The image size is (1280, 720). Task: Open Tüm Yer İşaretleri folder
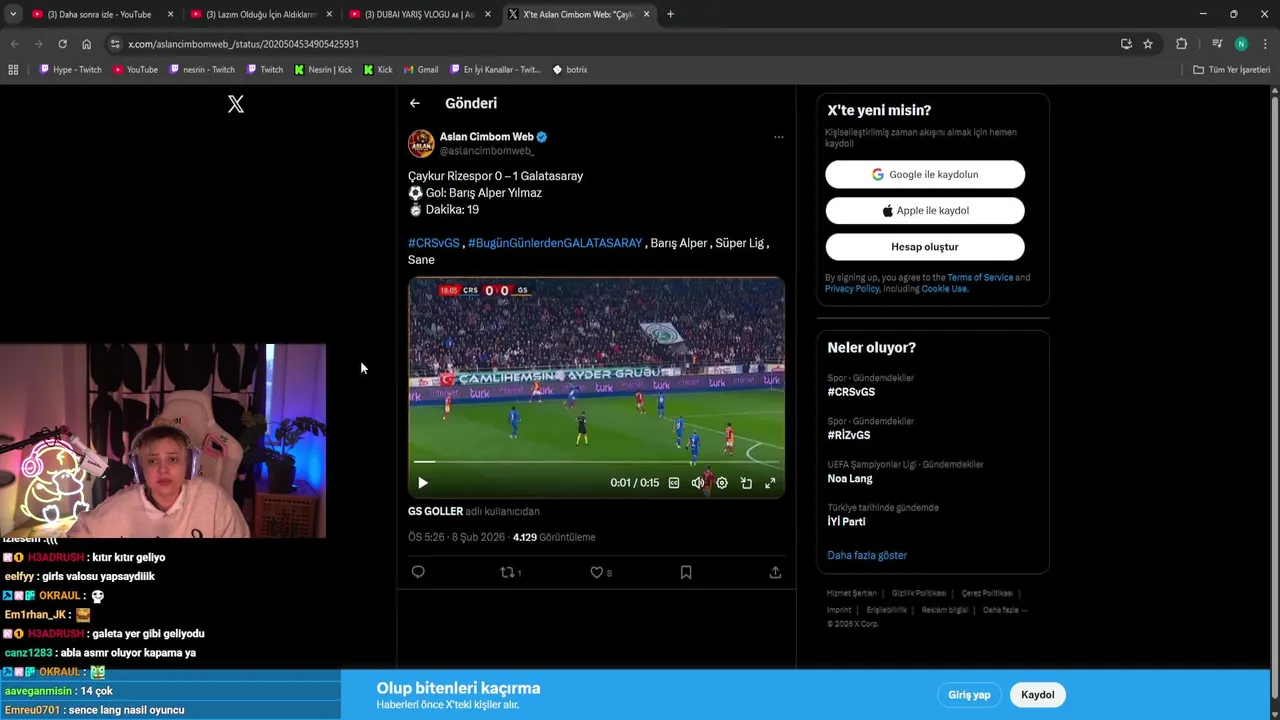tap(1231, 70)
